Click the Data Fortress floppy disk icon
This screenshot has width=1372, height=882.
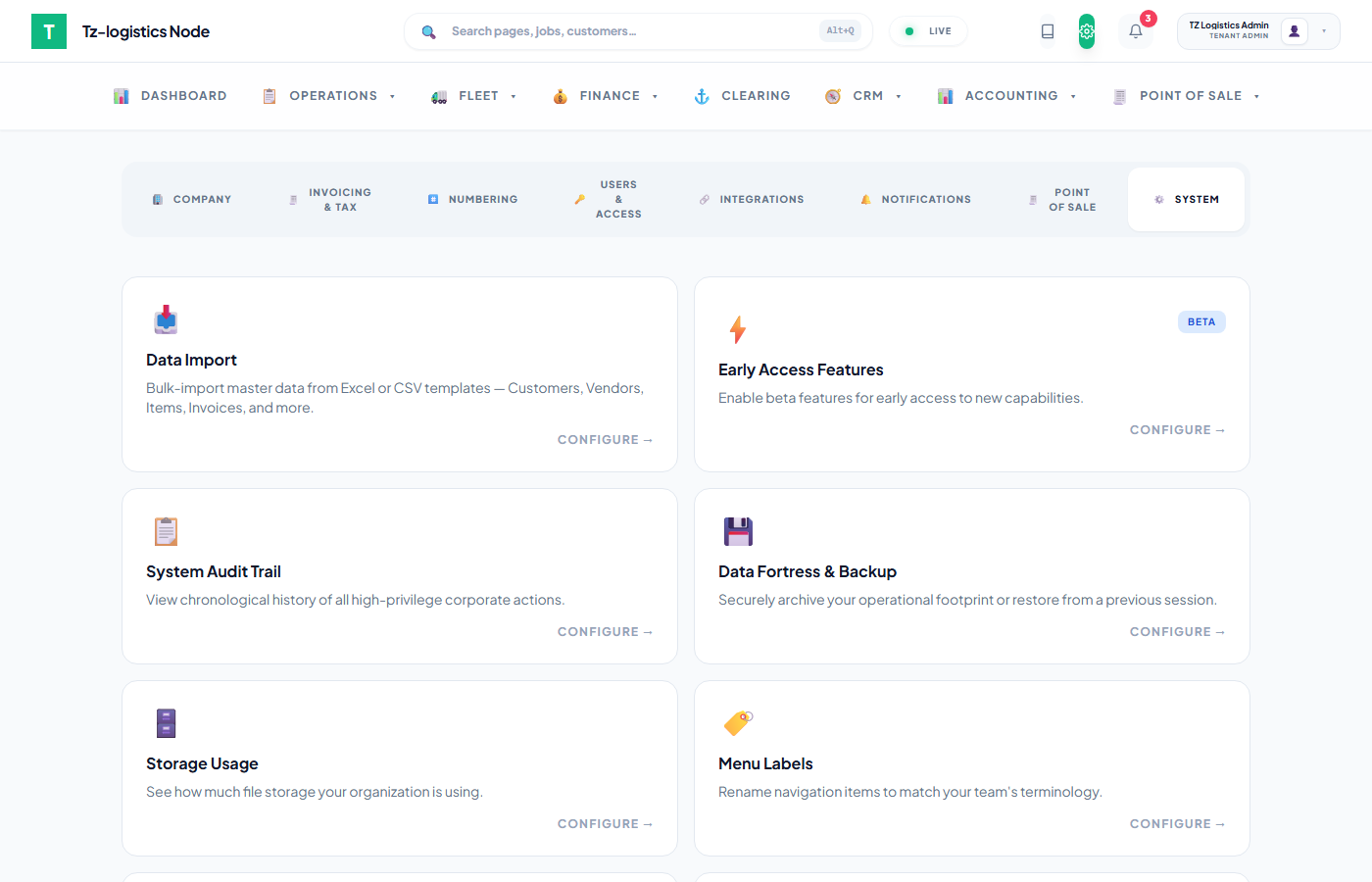tap(738, 531)
